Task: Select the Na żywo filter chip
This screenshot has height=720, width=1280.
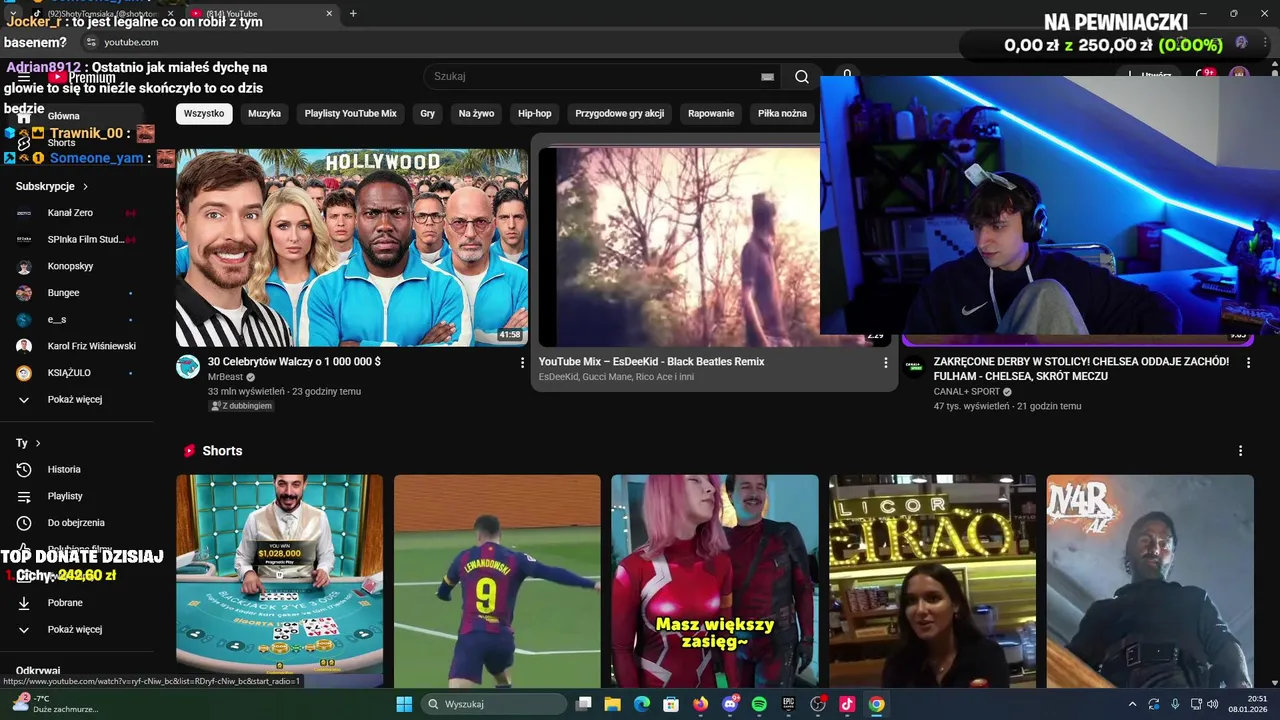Action: [x=476, y=114]
